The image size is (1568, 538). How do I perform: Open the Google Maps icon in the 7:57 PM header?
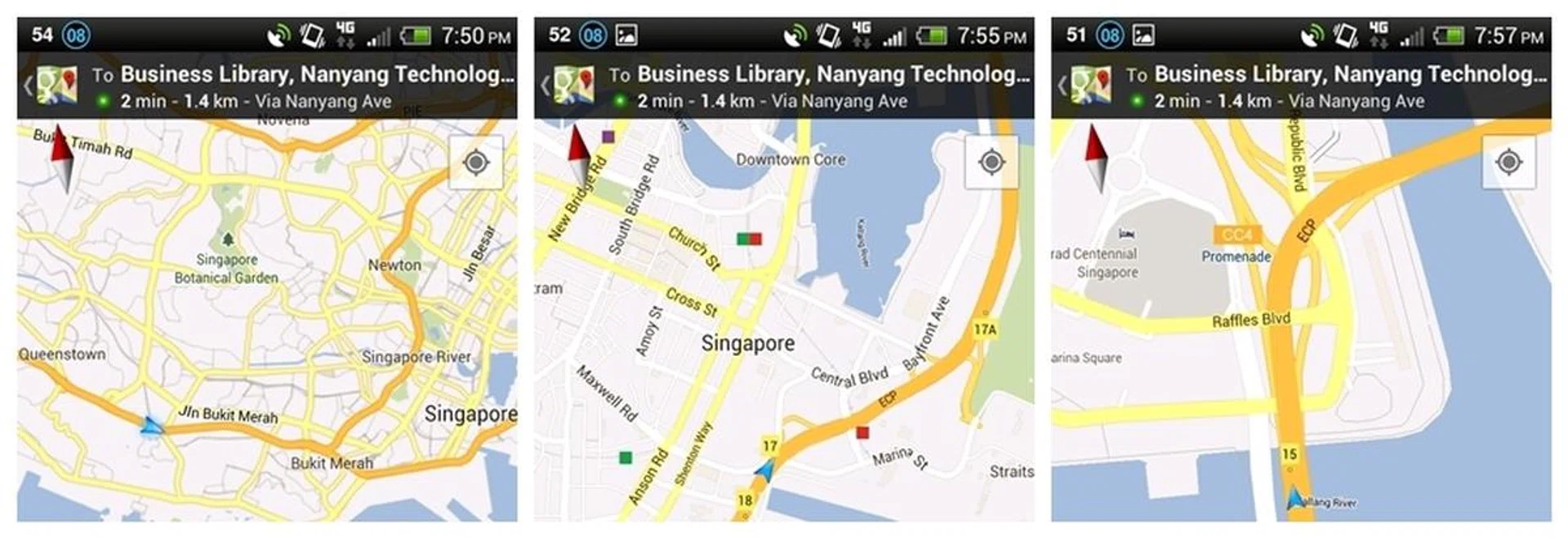[1092, 85]
